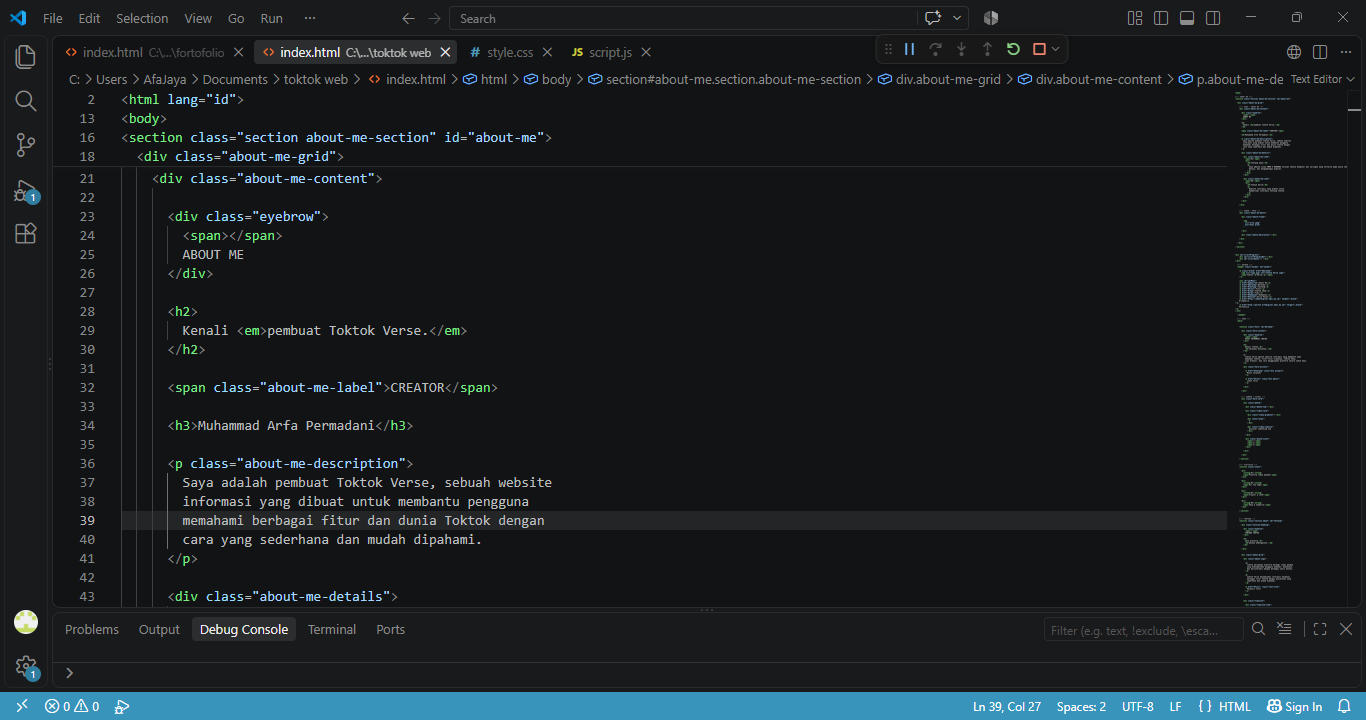Toggle the secondary side bar layout button
Viewport: 1366px width, 720px height.
tap(1213, 18)
